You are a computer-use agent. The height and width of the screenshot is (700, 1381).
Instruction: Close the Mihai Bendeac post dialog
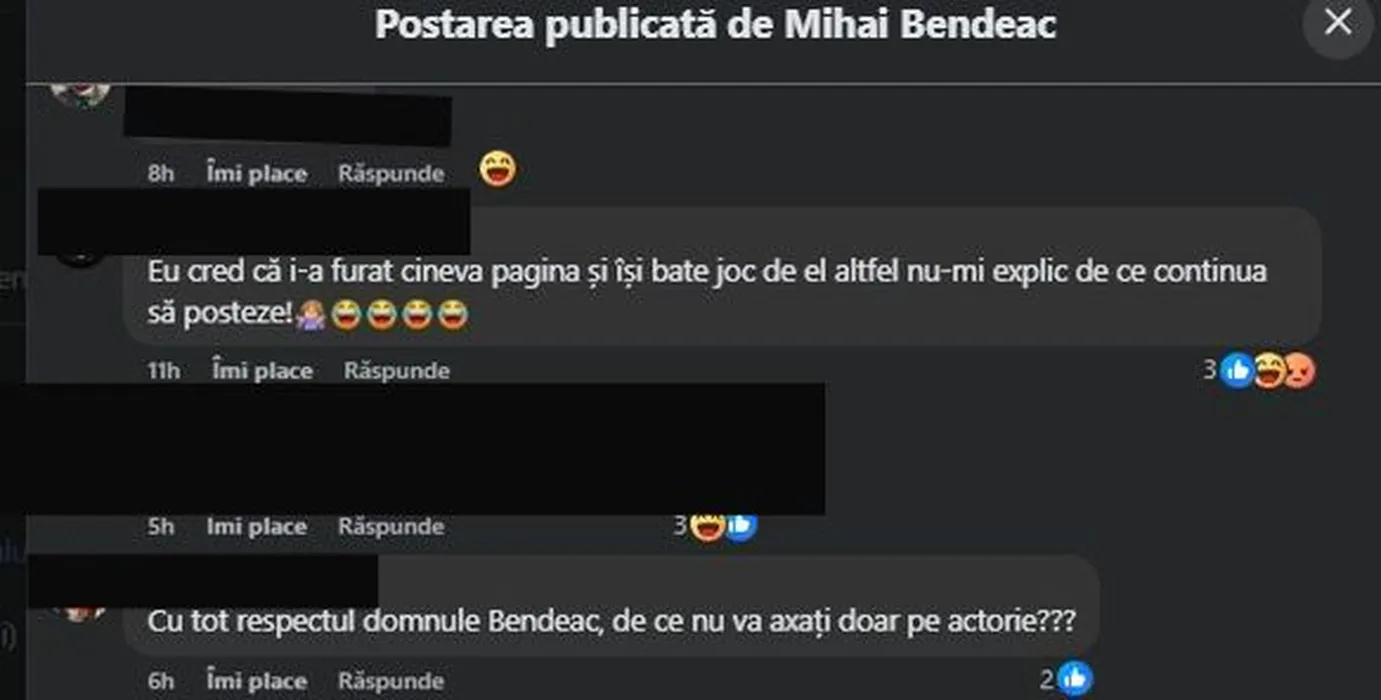[1338, 23]
